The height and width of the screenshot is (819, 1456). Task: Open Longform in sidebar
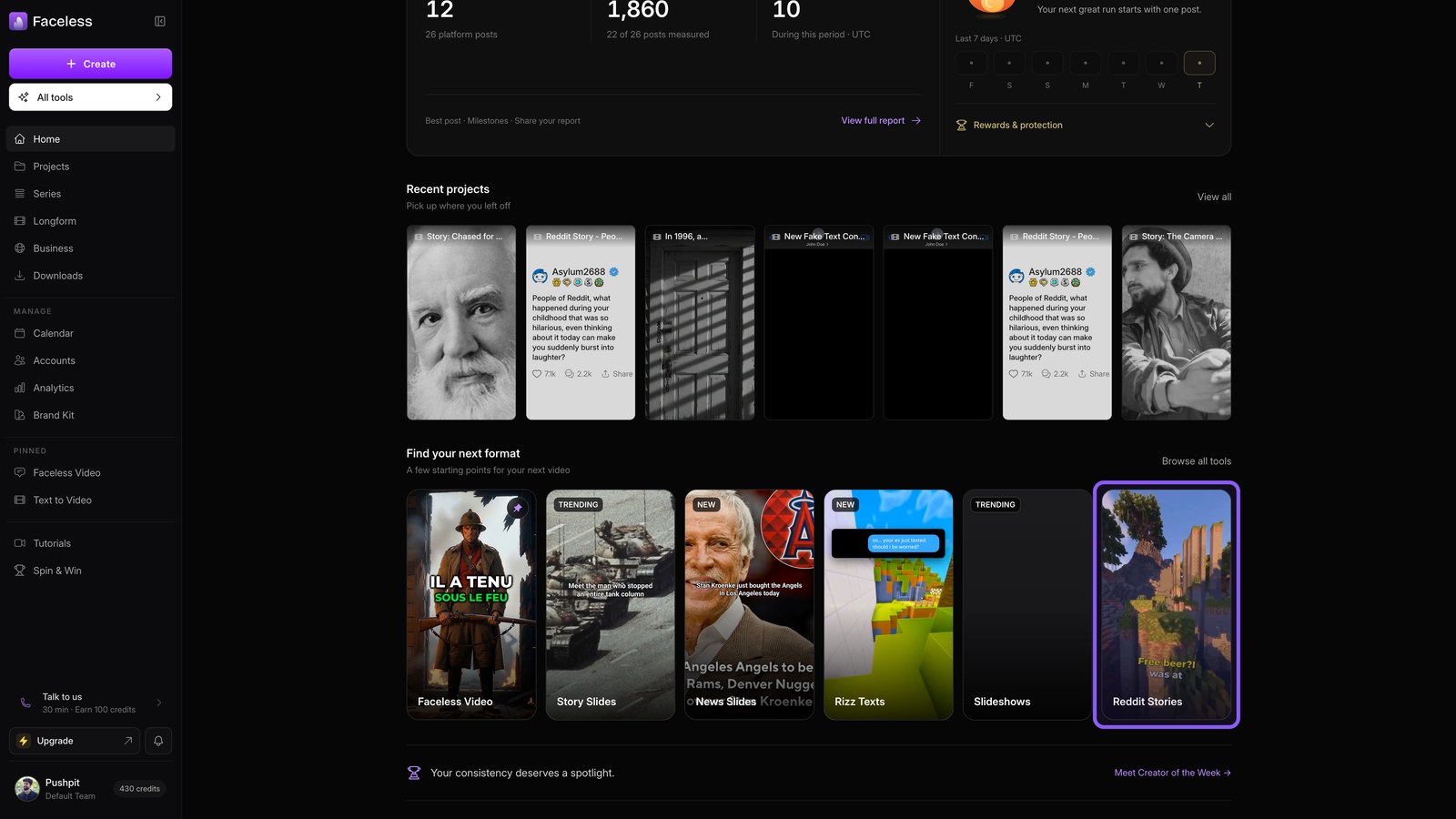(90, 221)
